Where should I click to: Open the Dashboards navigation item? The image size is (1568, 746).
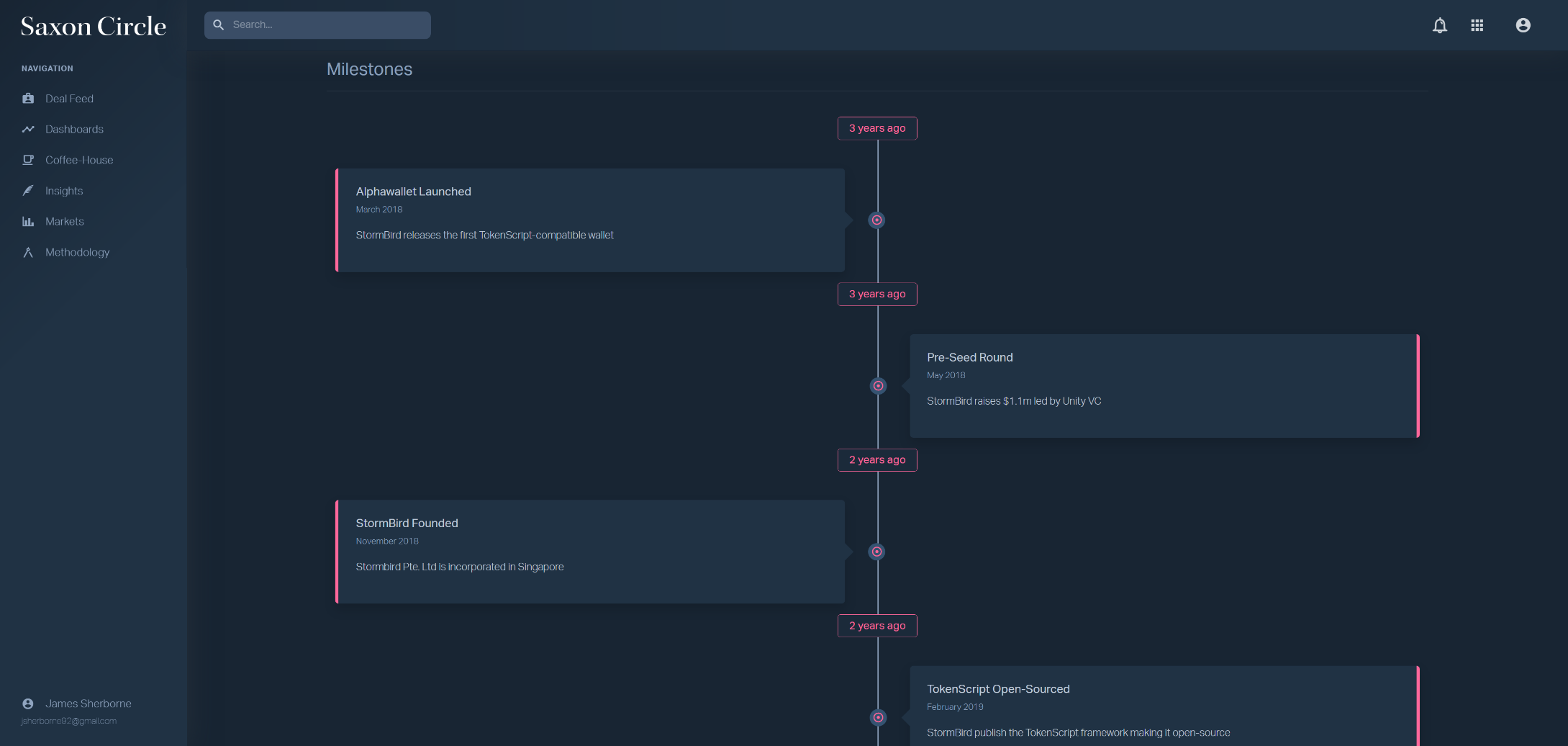point(74,130)
